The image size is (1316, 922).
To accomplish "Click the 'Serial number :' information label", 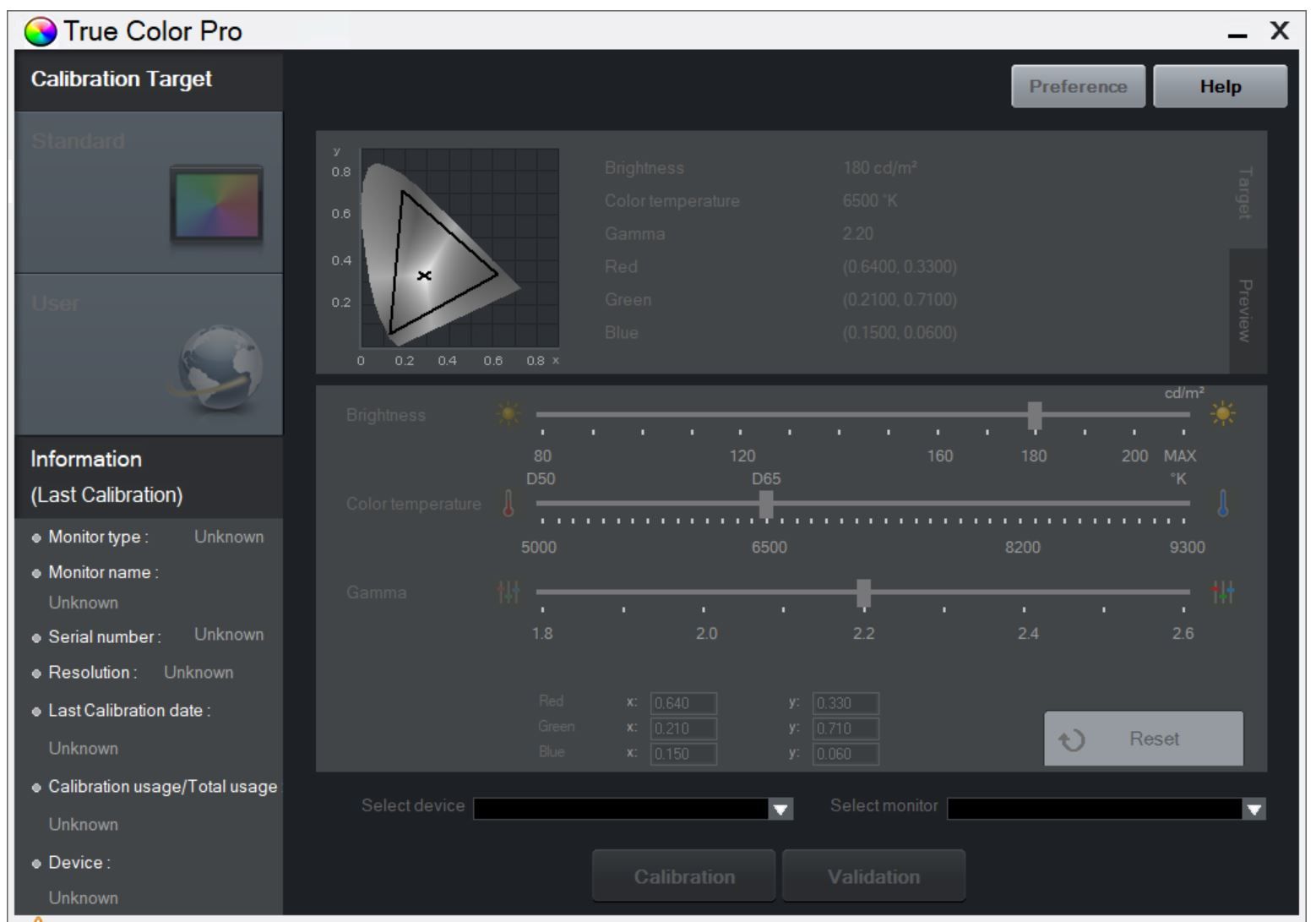I will coord(105,637).
